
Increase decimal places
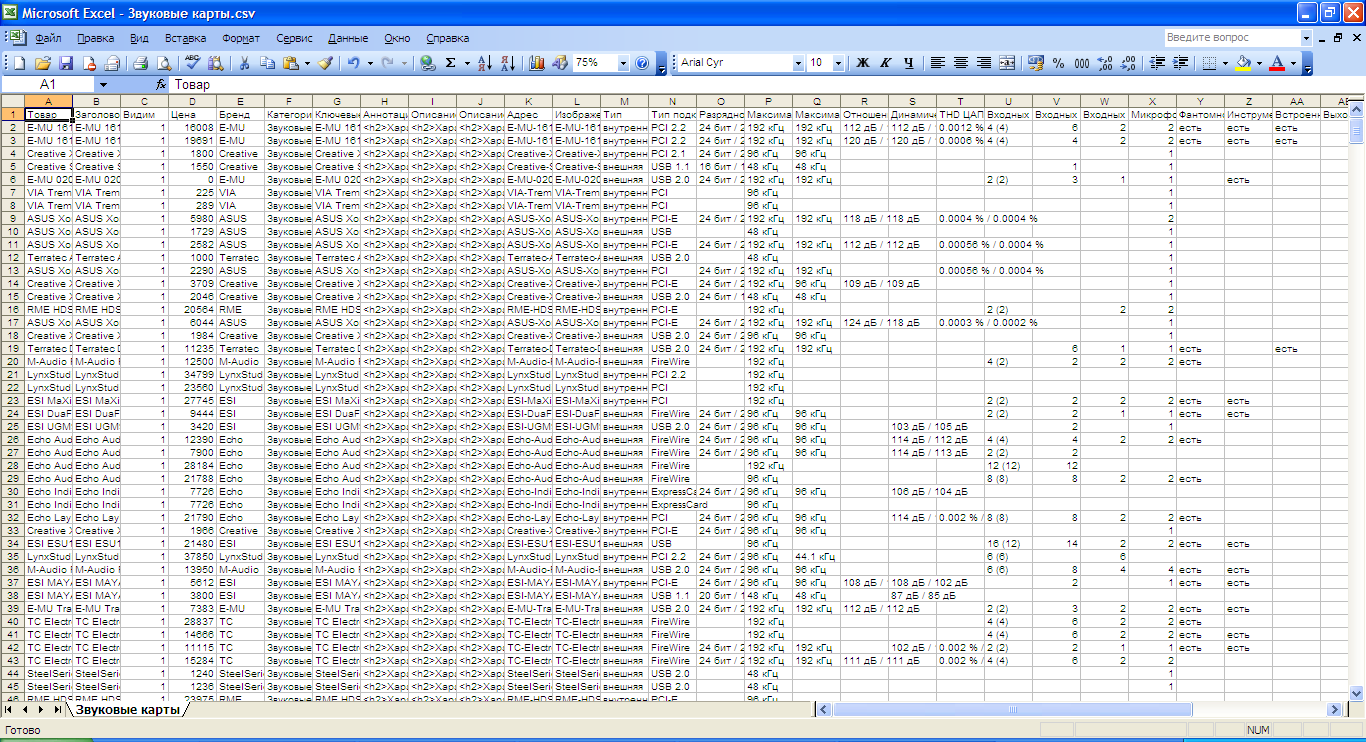click(1105, 63)
